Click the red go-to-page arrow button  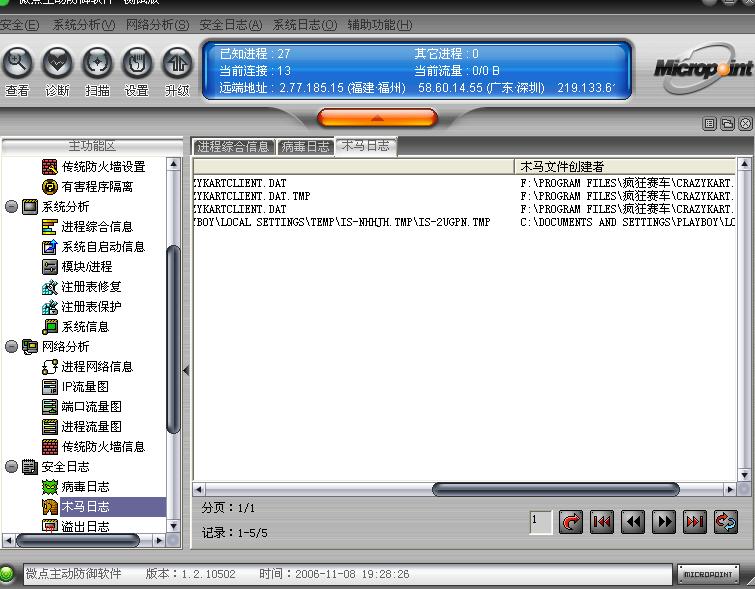click(x=571, y=522)
